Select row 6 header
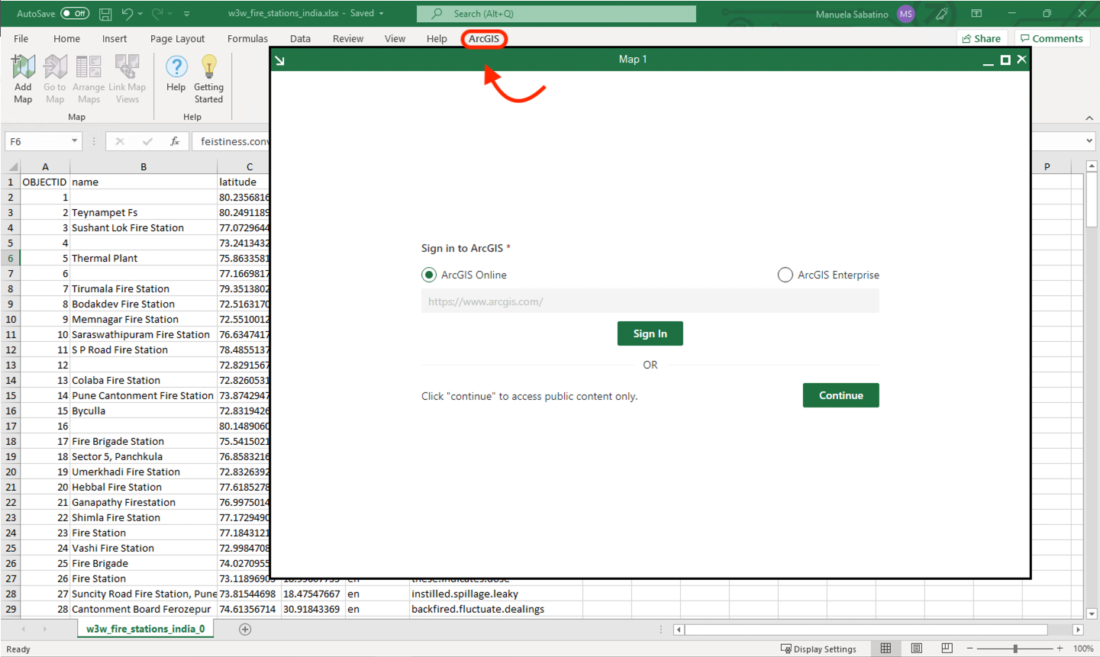Screen dimensions: 1100x657 coord(11,258)
